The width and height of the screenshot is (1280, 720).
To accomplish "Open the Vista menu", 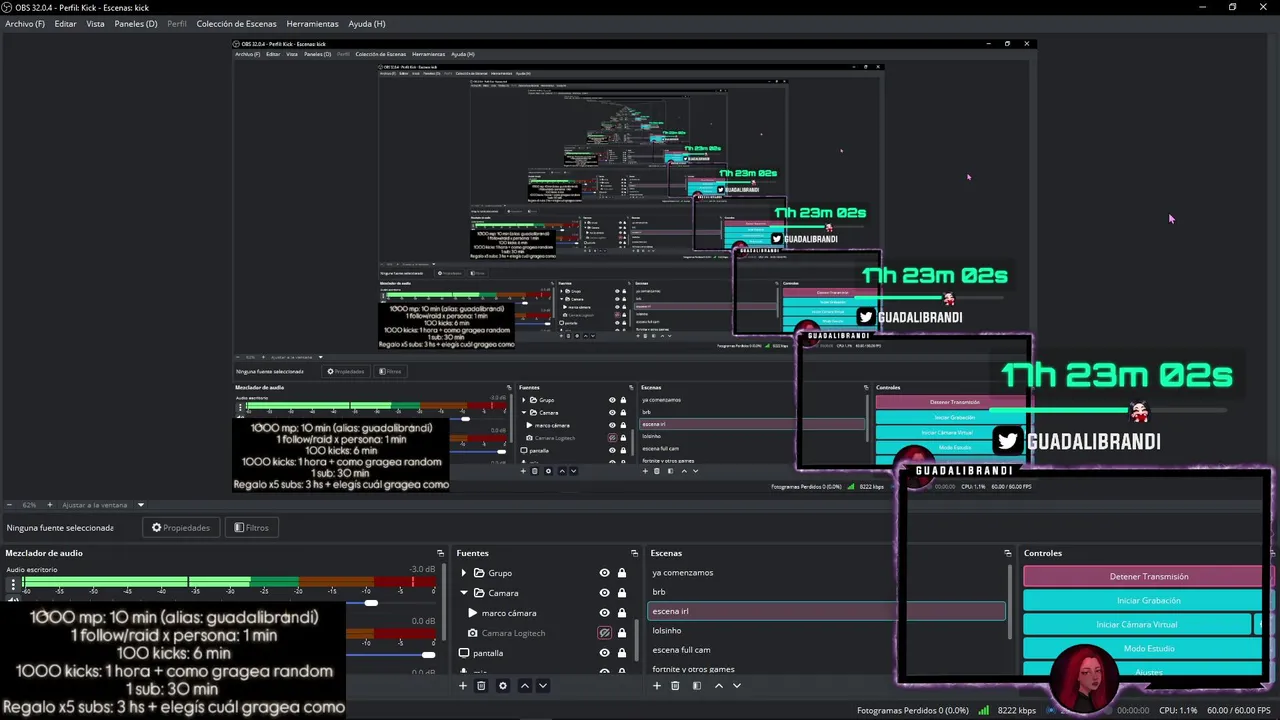I will (95, 23).
